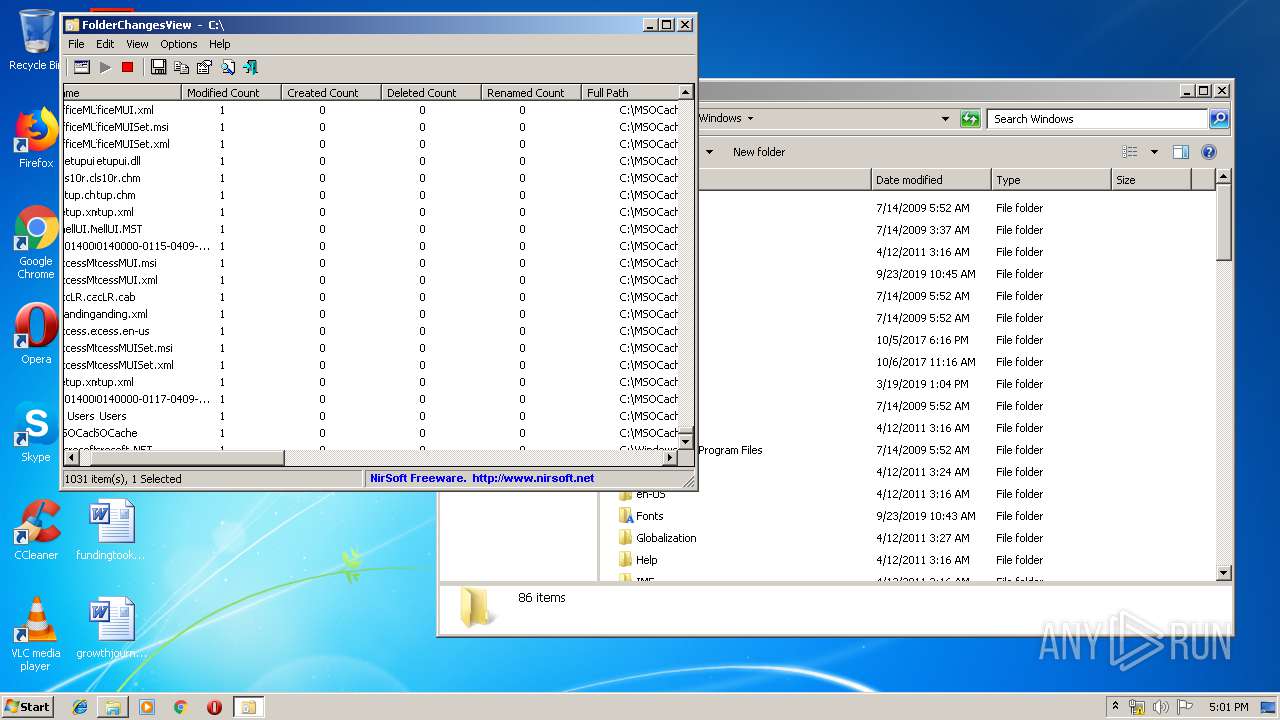Image resolution: width=1280 pixels, height=720 pixels.
Task: Save selected items using the floppy icon
Action: tap(158, 67)
